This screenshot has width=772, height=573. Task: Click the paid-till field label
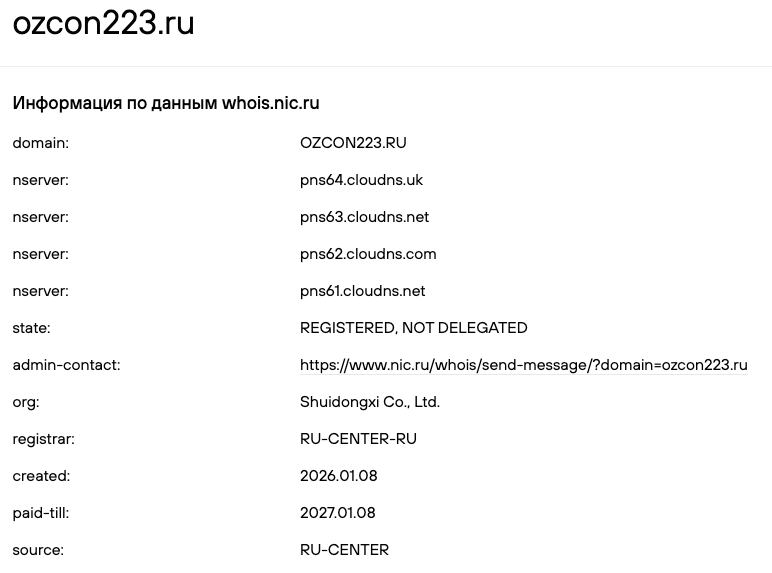[41, 513]
